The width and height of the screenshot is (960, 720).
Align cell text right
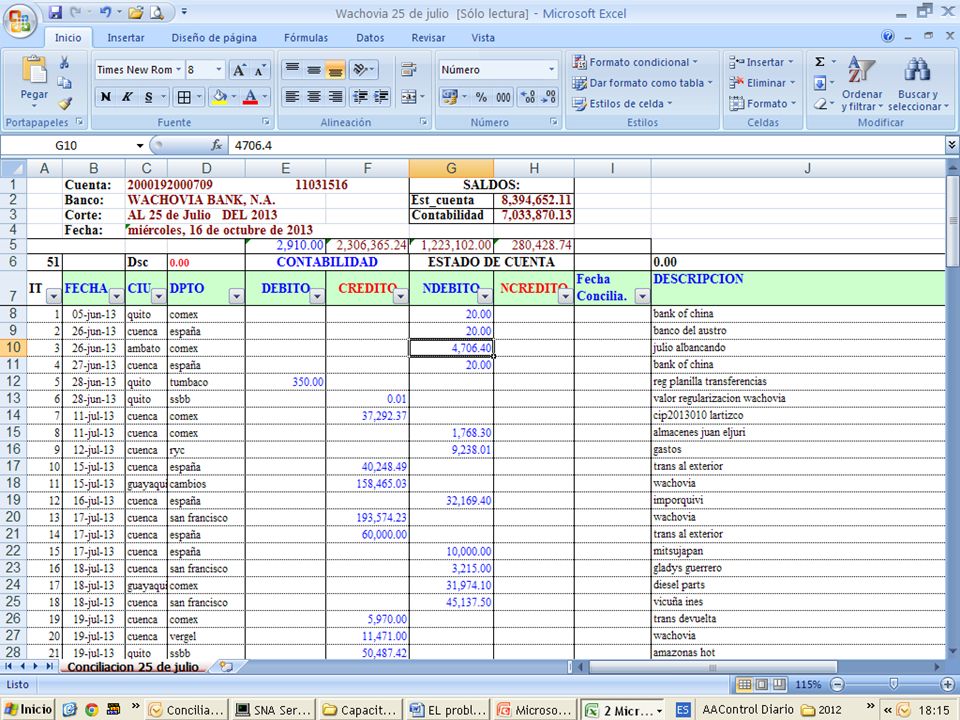[335, 97]
